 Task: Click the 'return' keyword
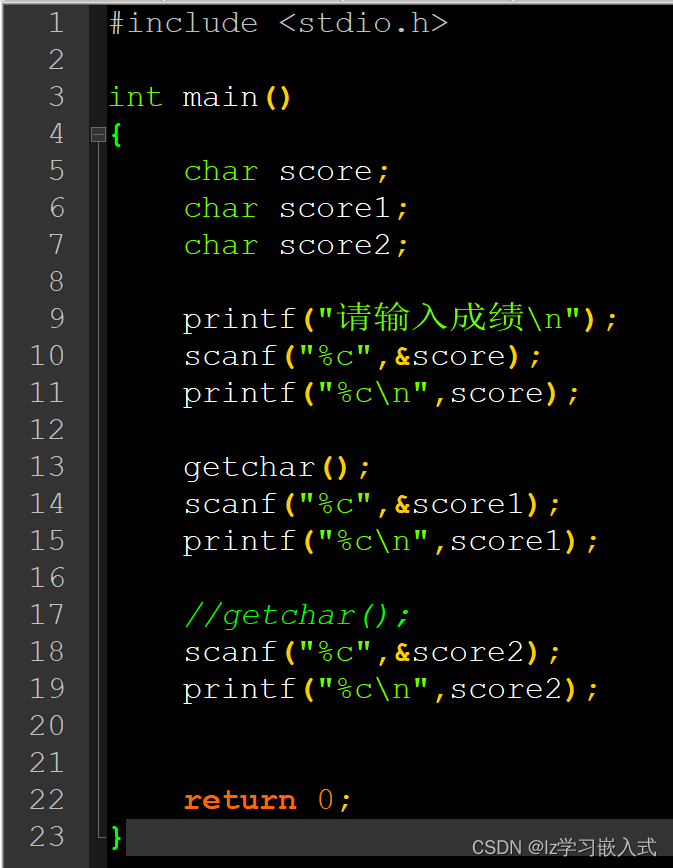pos(240,800)
